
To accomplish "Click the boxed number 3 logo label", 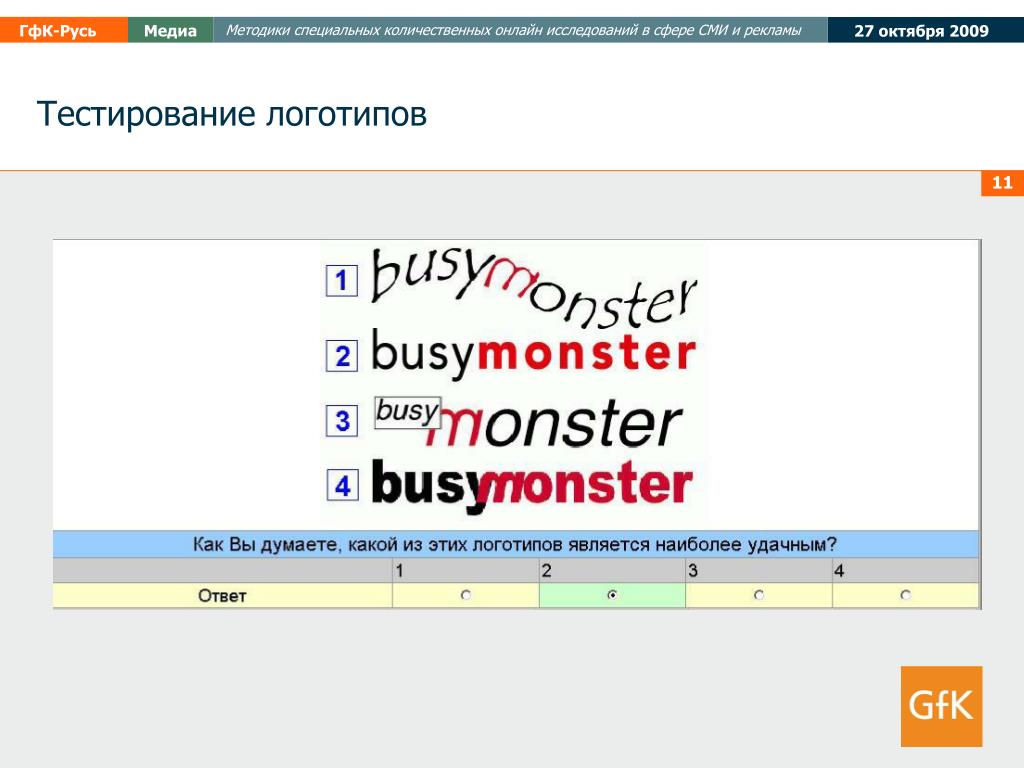I will (x=342, y=421).
